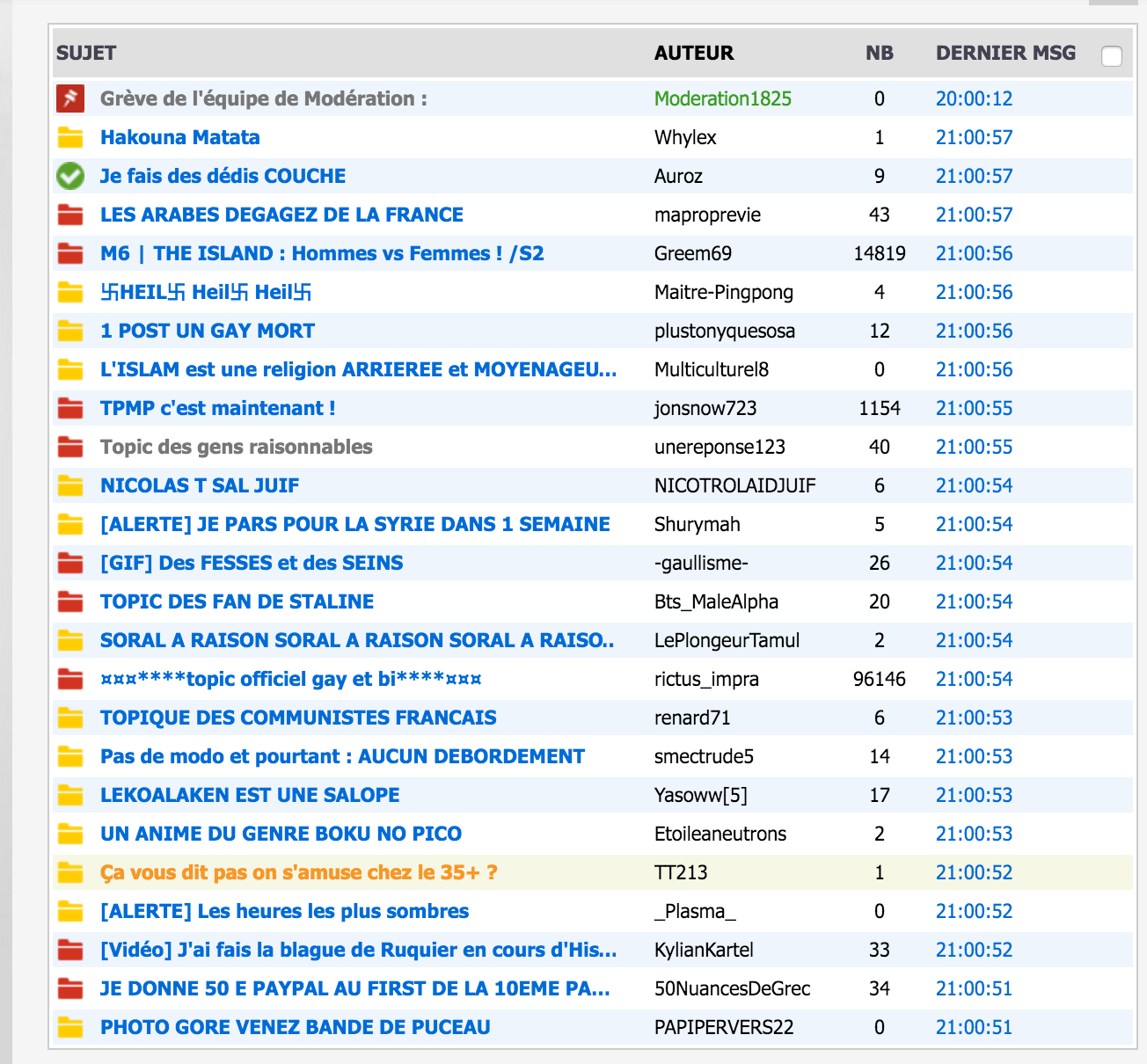Click red folder icon next to TPMP topic
Viewport: 1147px width, 1064px height.
(70, 408)
